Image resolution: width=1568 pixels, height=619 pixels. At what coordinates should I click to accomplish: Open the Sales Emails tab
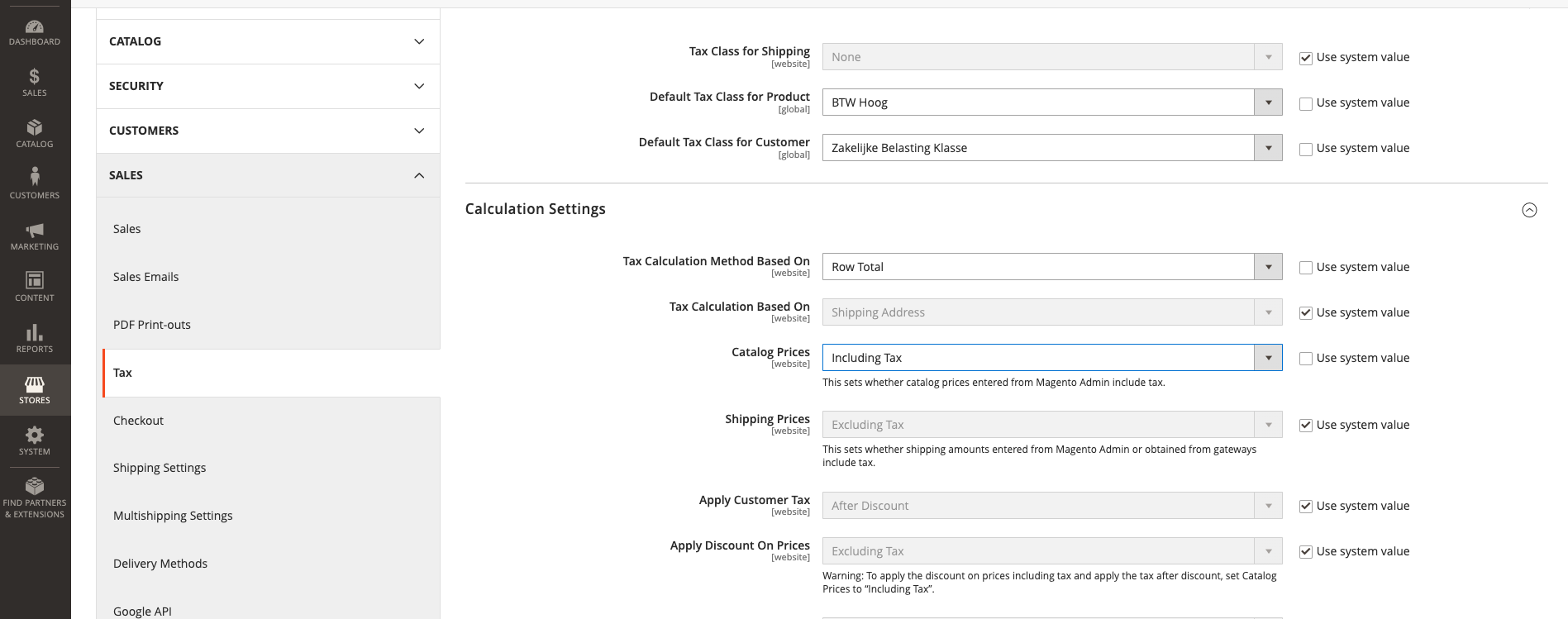pyautogui.click(x=271, y=277)
